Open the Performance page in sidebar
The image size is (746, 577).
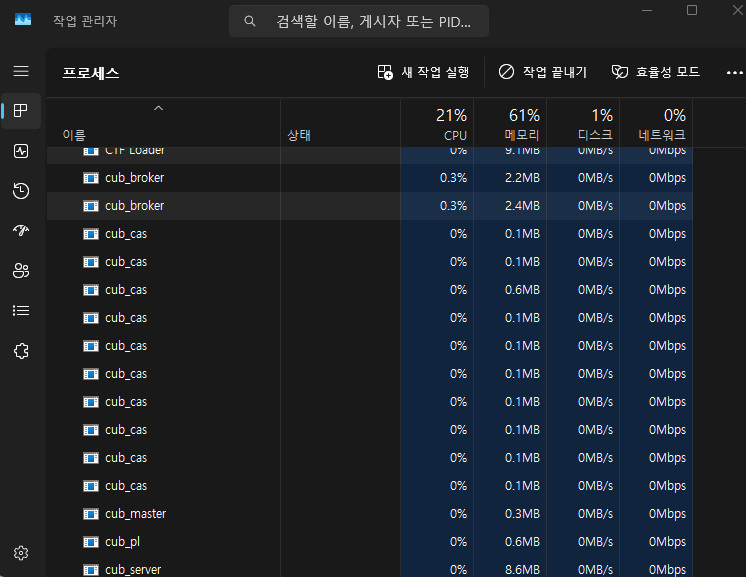(21, 151)
